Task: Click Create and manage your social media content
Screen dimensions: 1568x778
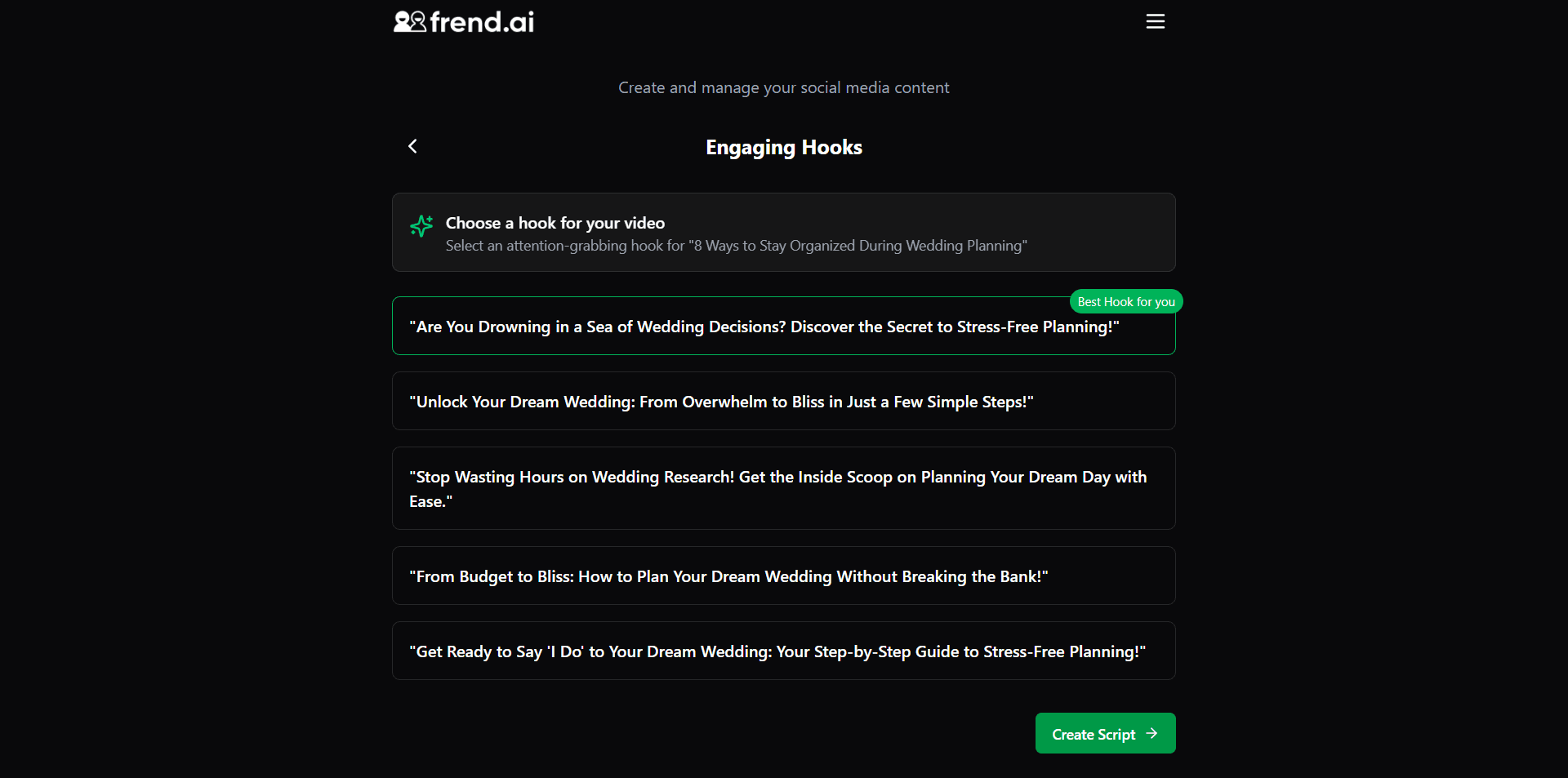Action: pyautogui.click(x=783, y=87)
